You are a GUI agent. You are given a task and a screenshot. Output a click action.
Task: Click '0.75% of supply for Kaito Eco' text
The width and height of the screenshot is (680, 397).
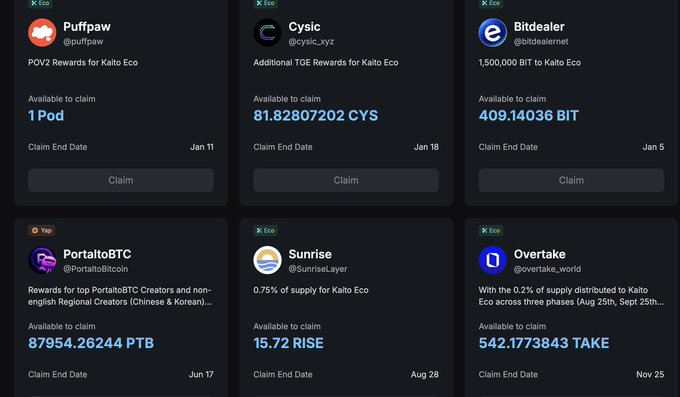tap(311, 290)
